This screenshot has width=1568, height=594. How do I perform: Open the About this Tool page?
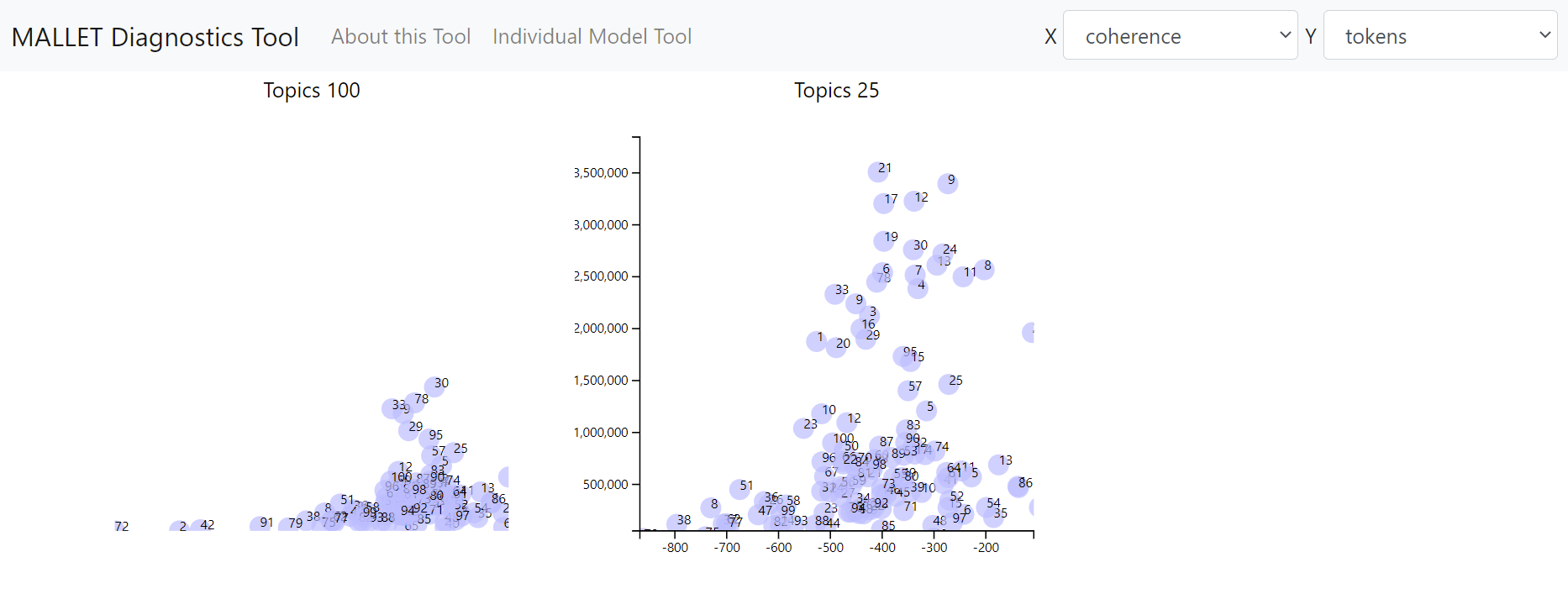click(x=400, y=36)
